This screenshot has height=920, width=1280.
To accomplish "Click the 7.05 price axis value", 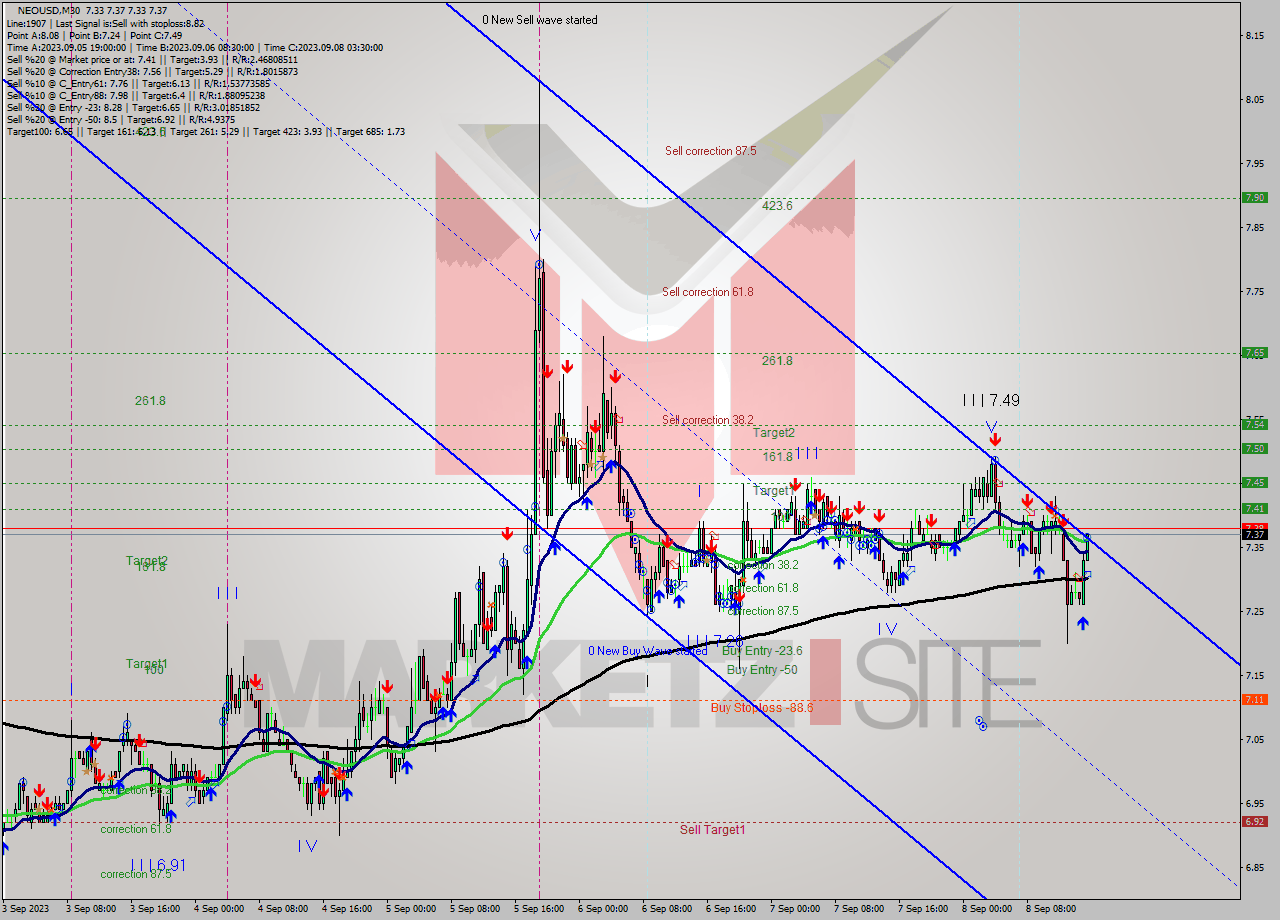I will [1254, 739].
